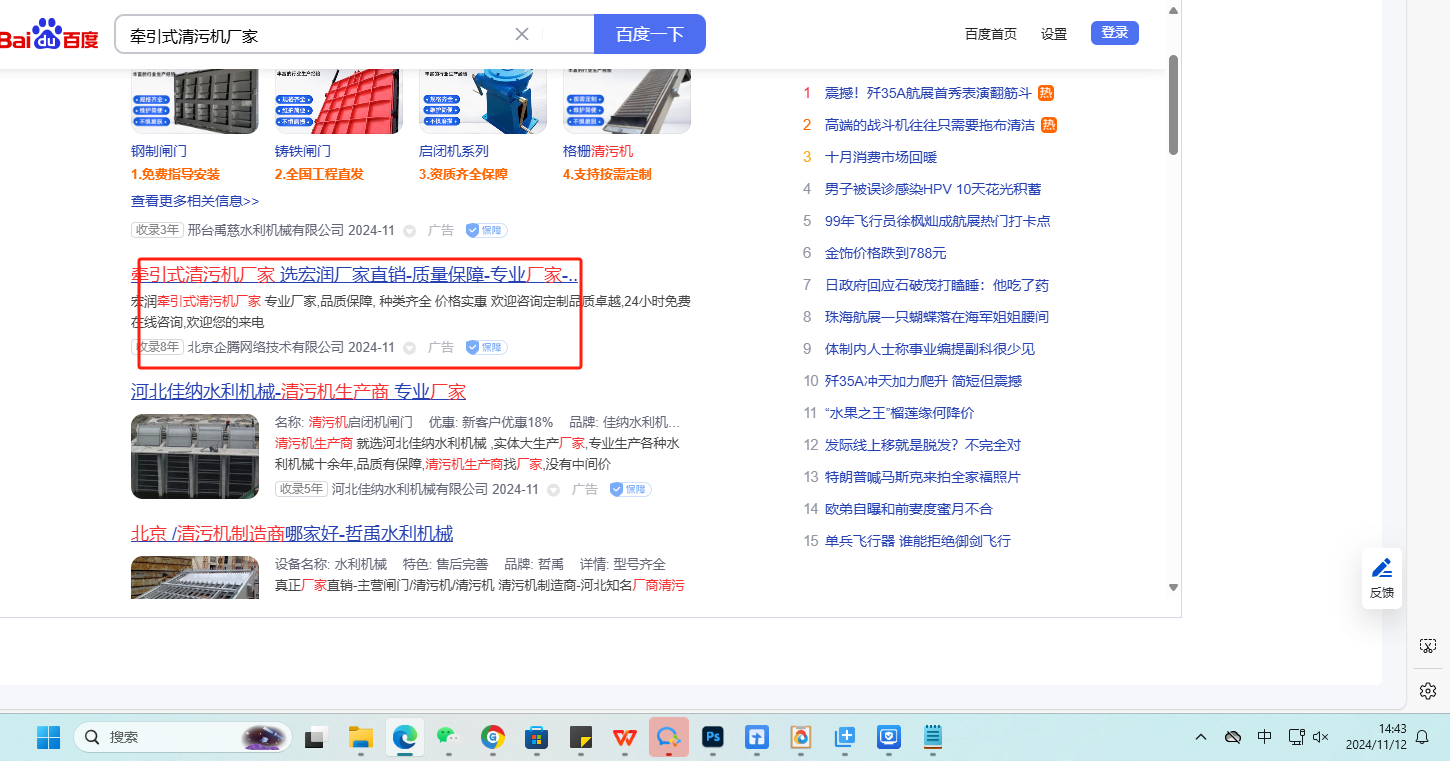The image size is (1450, 761).
Task: Click the 格栅清污机 link
Action: [598, 152]
